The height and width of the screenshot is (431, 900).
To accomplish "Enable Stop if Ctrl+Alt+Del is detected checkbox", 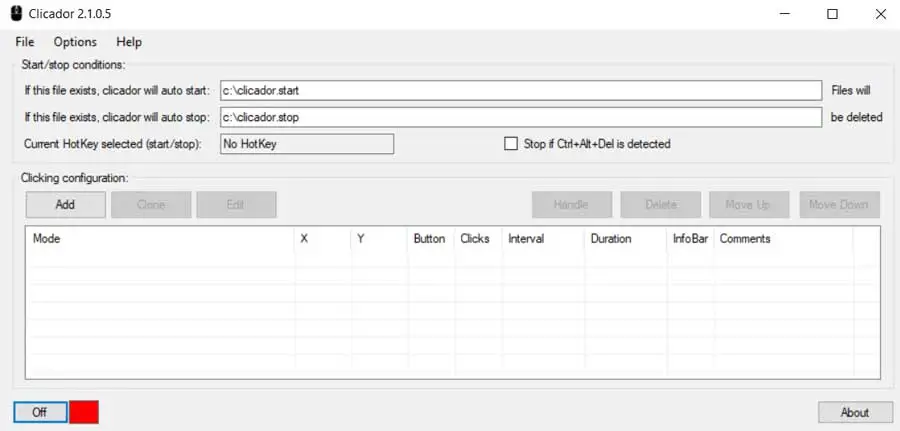I will pos(510,144).
